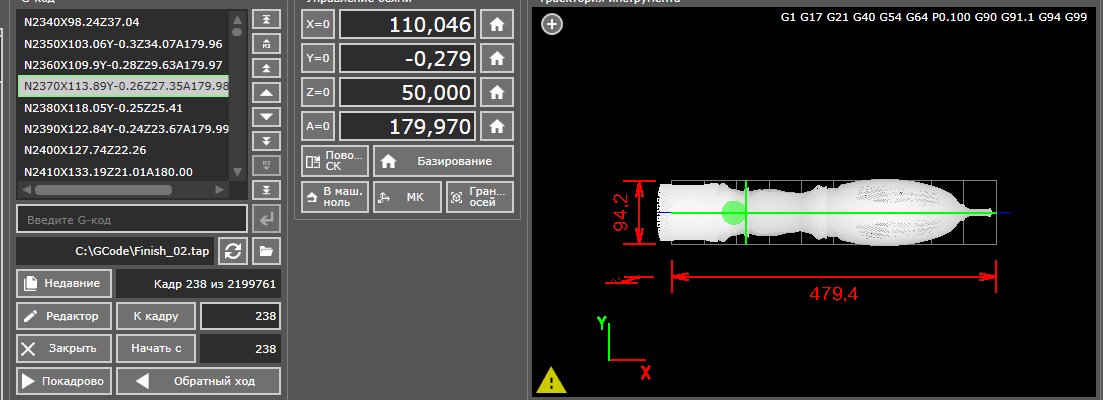This screenshot has width=1103, height=400.
Task: Select line N2410X133.19Z21.01A180.00
Action: tap(123, 172)
